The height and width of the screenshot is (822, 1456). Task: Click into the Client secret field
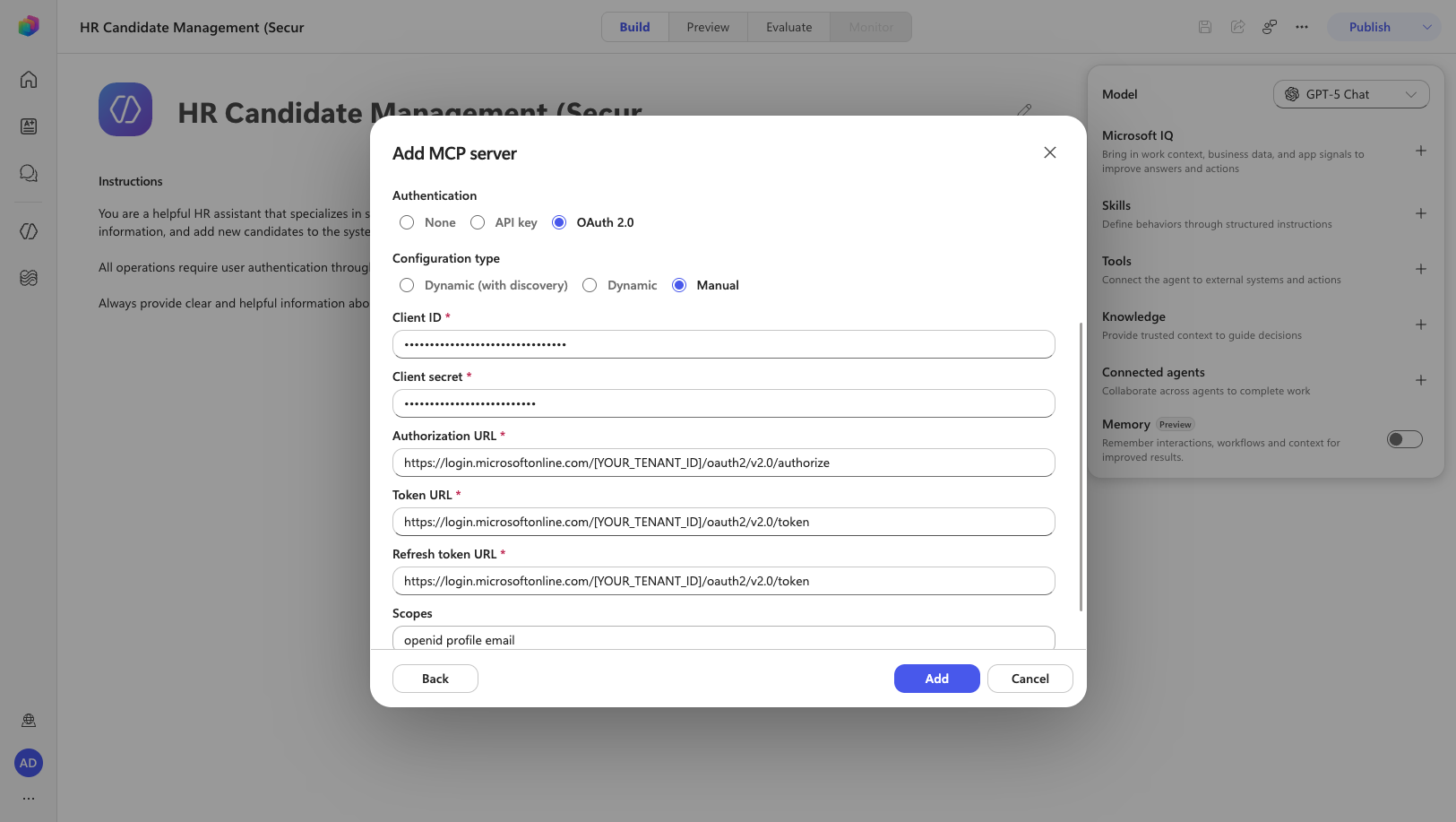(724, 403)
